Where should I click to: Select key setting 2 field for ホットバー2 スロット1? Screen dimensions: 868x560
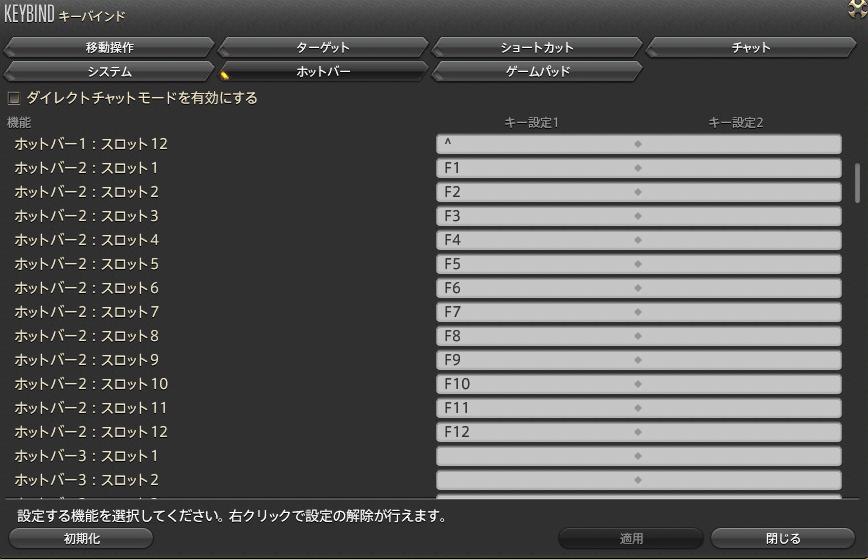(740, 168)
